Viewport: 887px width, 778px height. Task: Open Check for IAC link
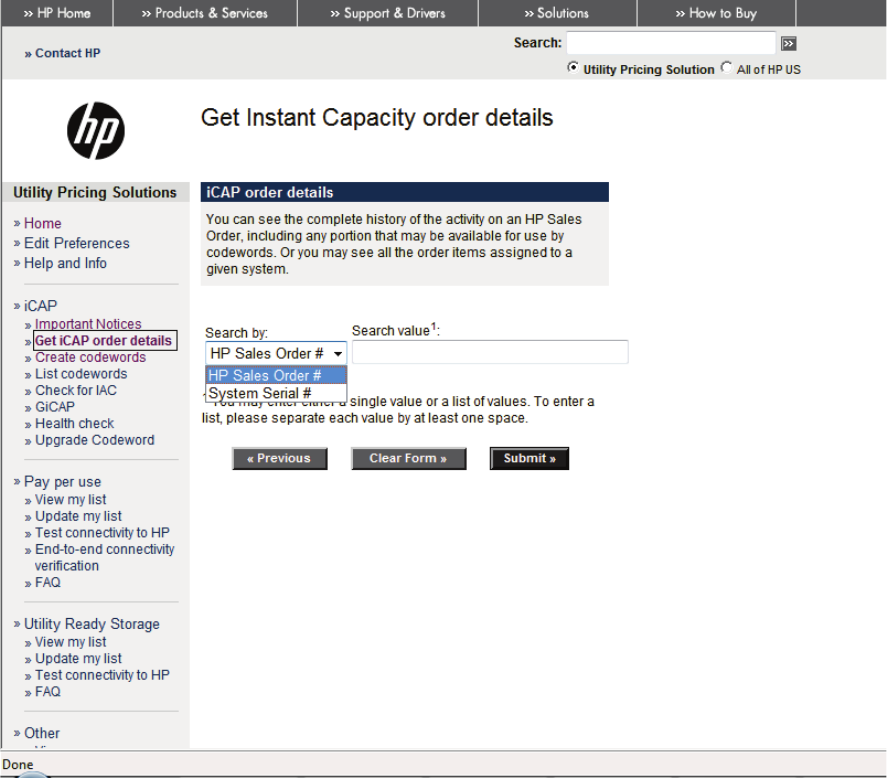coord(76,390)
